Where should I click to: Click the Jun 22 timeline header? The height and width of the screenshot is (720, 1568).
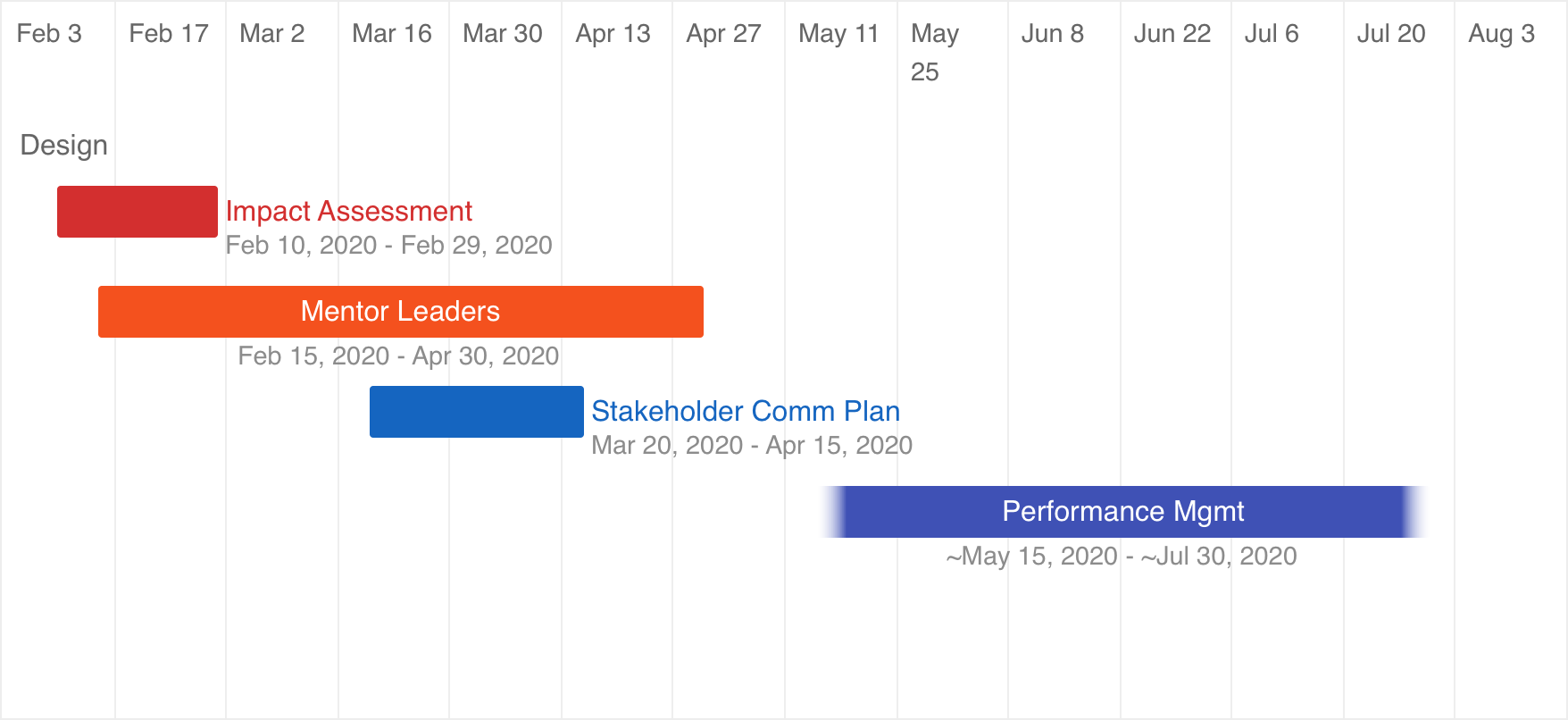[x=1172, y=34]
